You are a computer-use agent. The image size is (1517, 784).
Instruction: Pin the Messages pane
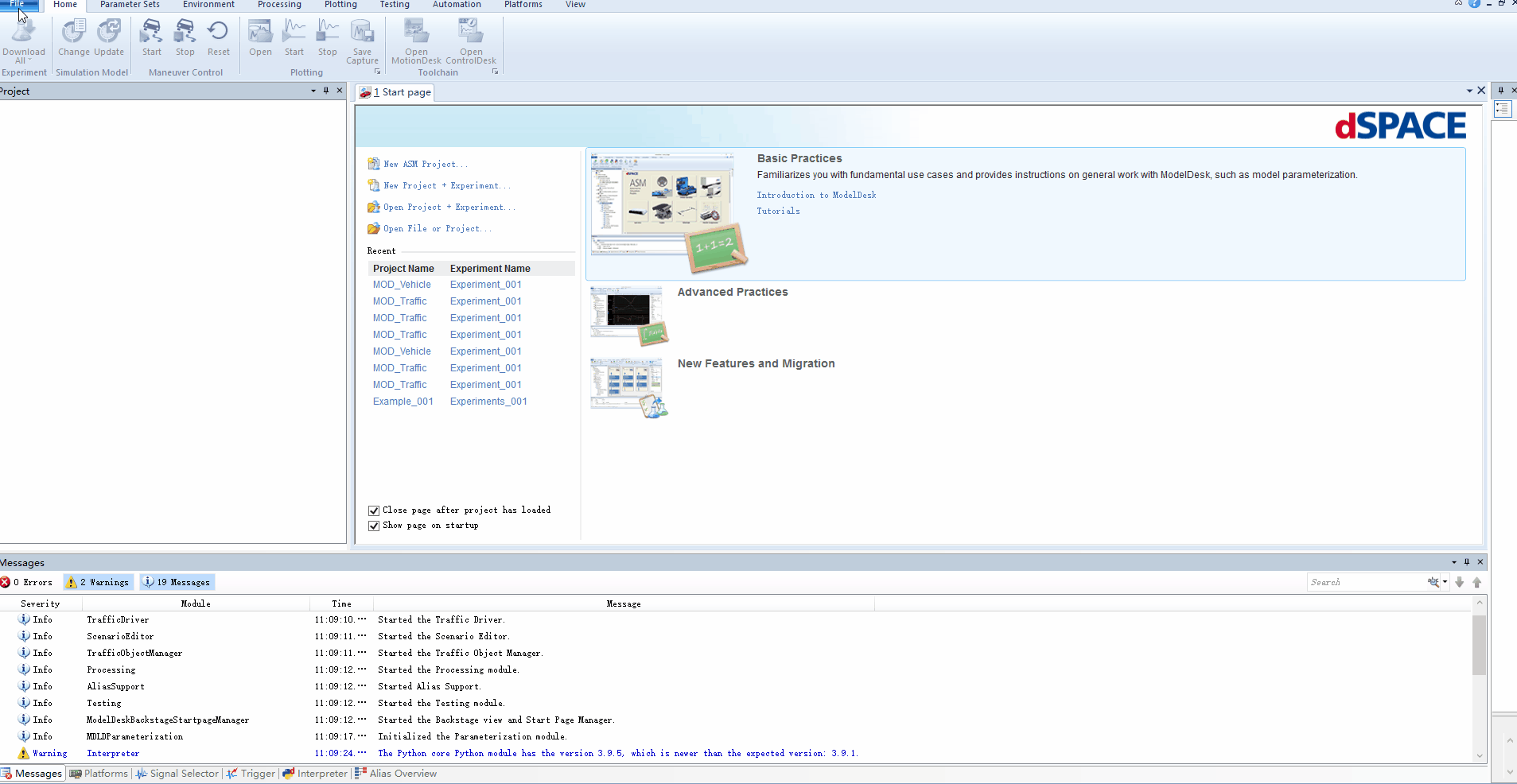tap(1467, 562)
